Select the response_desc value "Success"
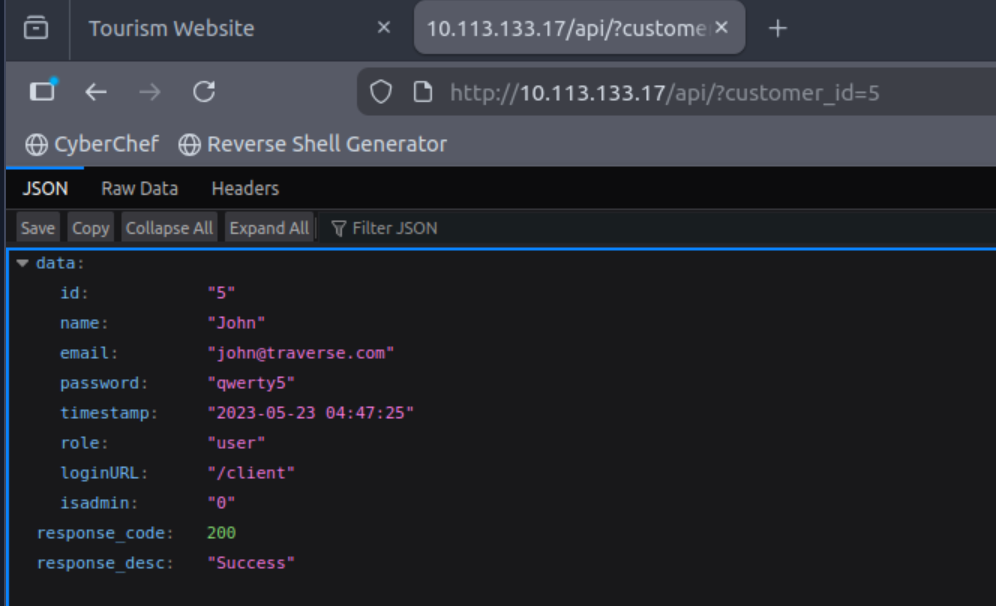The width and height of the screenshot is (996, 606). click(251, 563)
